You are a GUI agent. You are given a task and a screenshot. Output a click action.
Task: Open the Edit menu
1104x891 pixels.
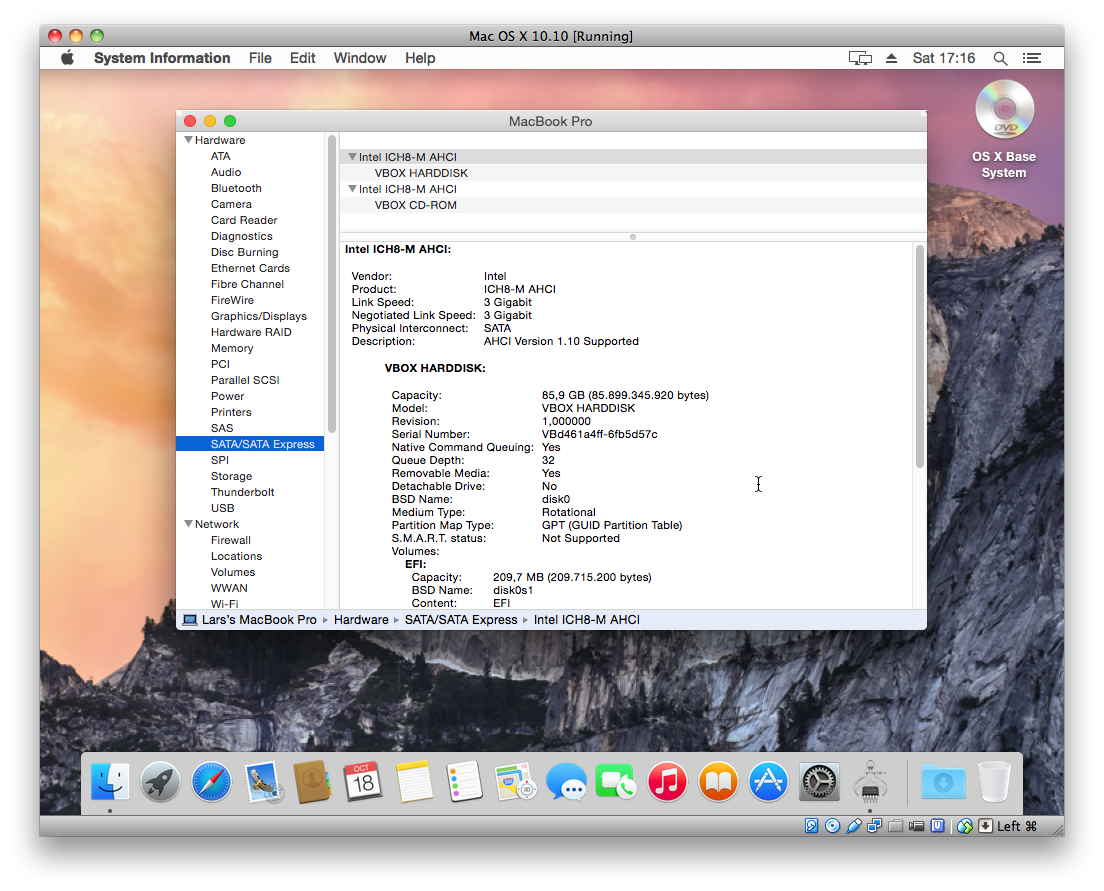click(303, 58)
